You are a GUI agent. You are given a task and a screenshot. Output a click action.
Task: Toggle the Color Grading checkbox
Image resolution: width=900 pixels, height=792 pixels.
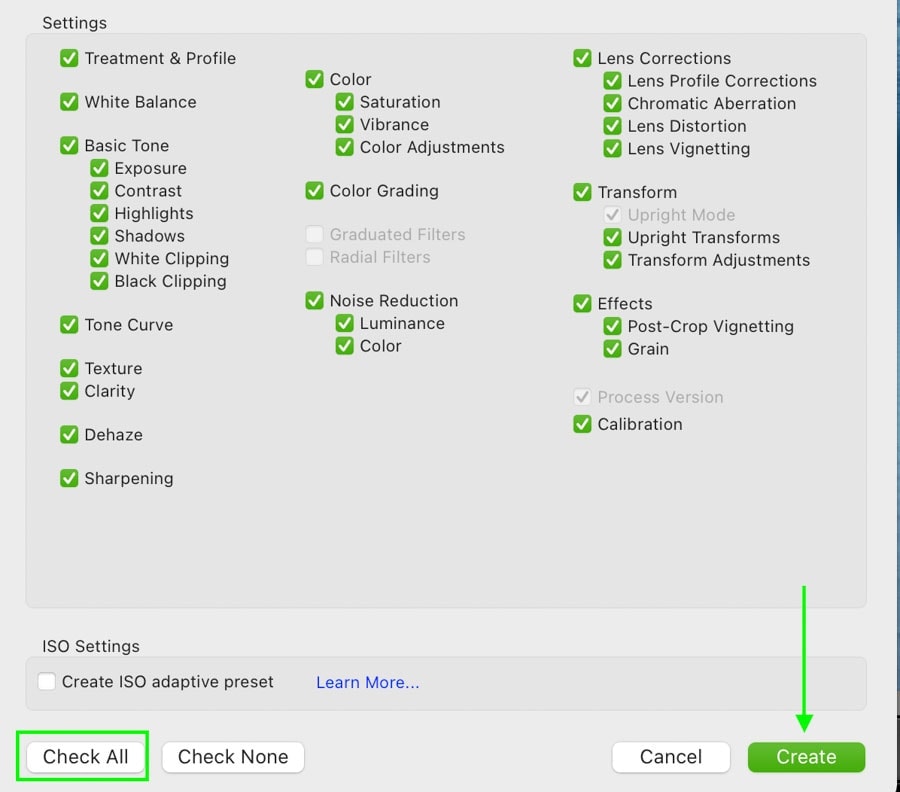314,190
